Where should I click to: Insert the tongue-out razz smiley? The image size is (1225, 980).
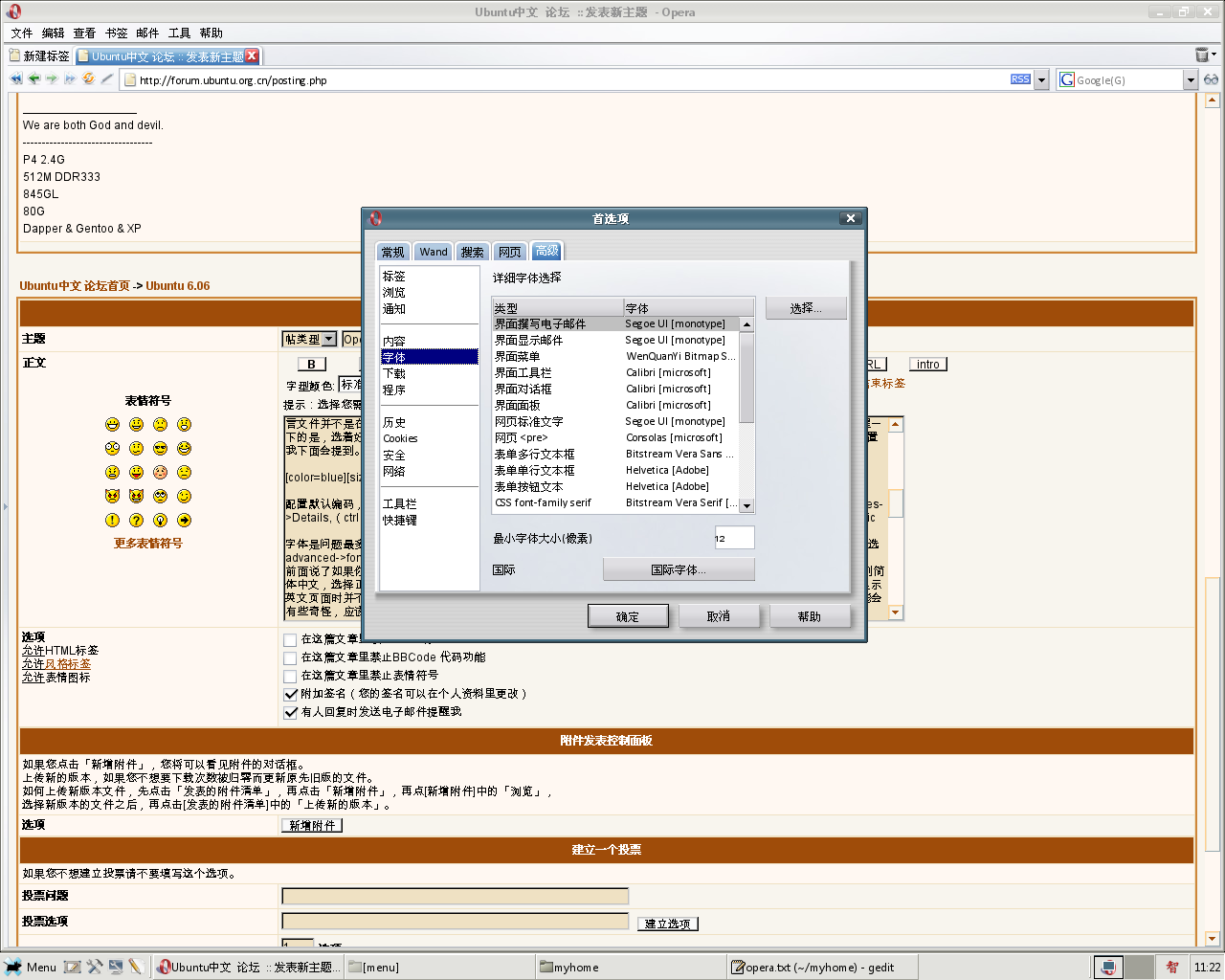(137, 473)
